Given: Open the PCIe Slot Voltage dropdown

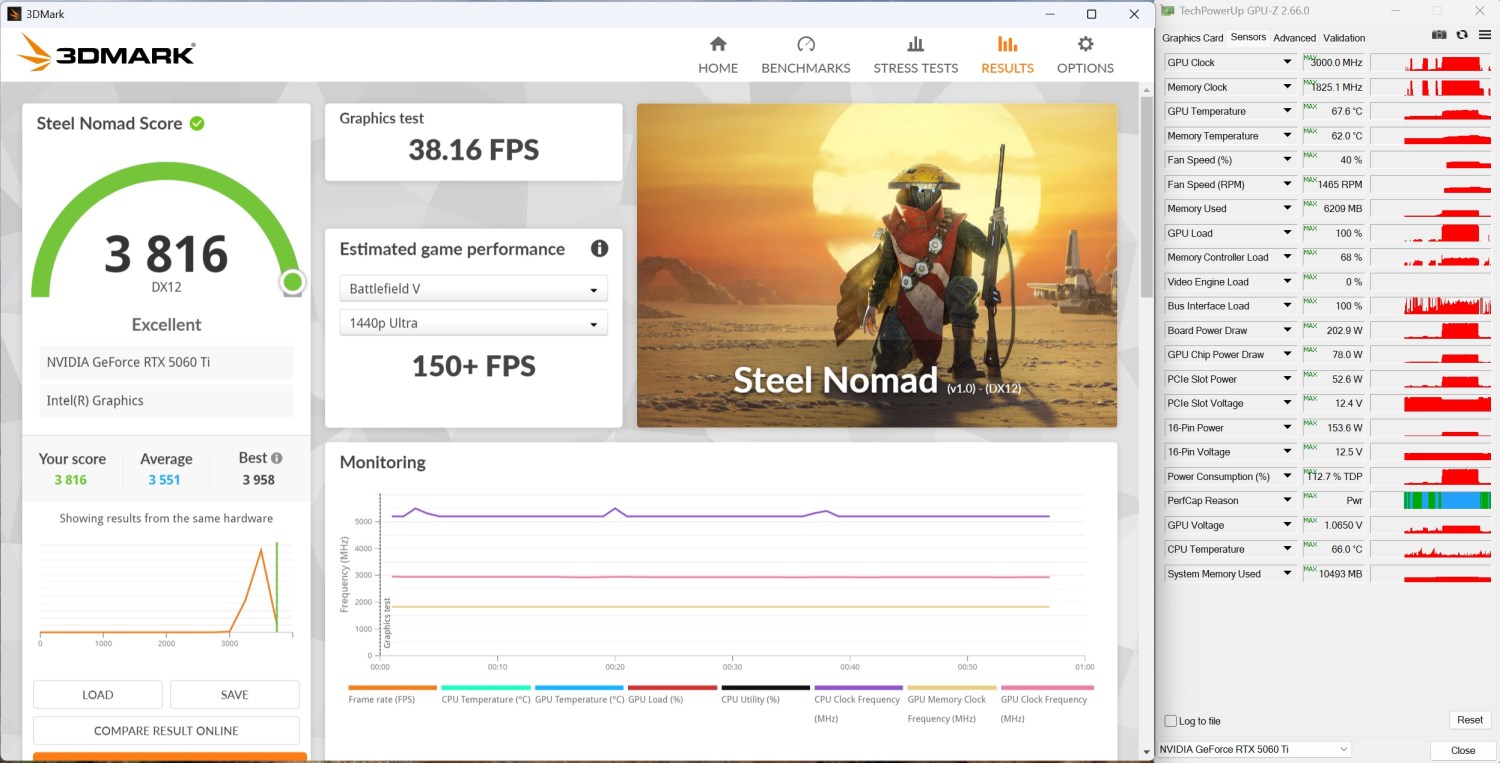Looking at the screenshot, I should (1287, 403).
